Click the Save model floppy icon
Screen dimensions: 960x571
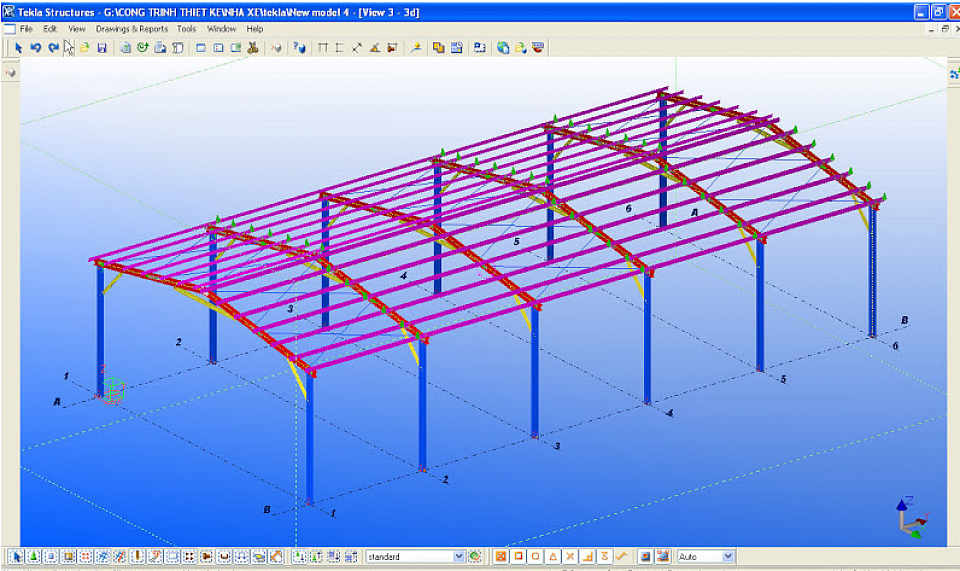pos(102,47)
